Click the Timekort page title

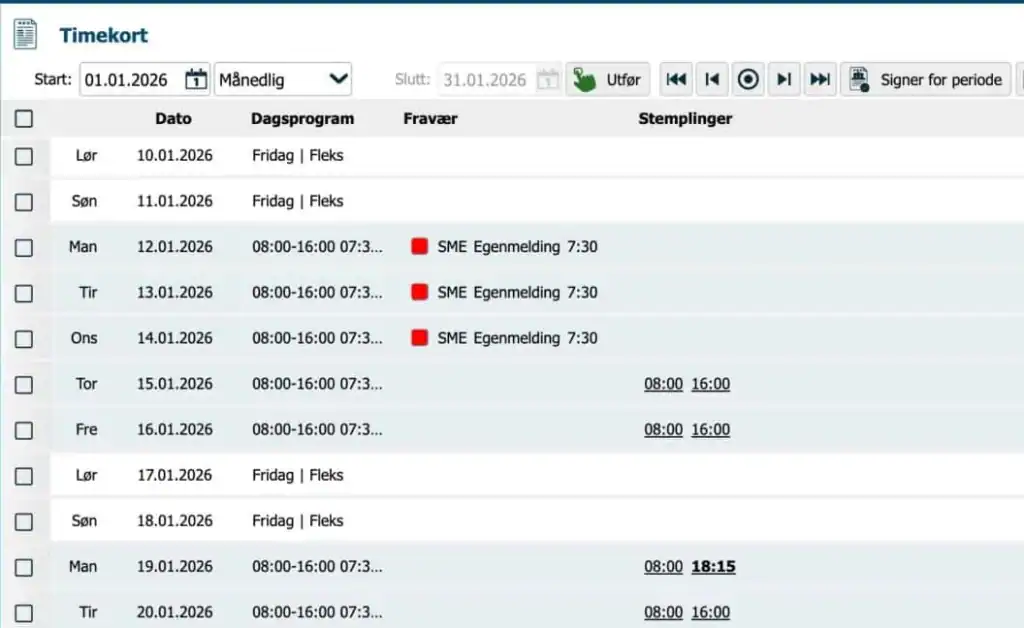pyautogui.click(x=104, y=35)
